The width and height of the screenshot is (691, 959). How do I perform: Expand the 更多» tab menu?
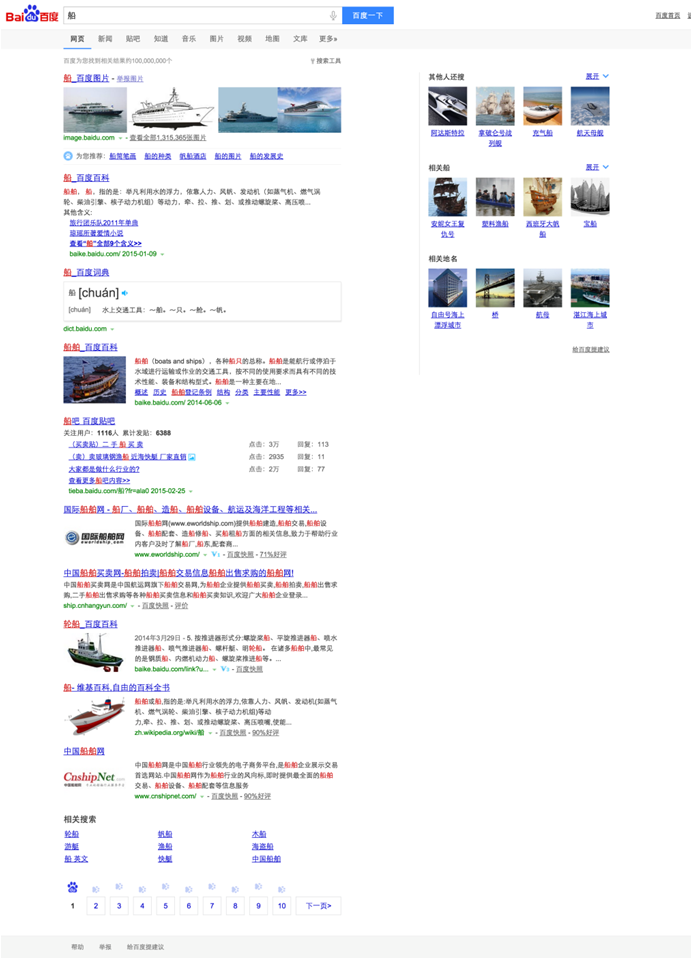pyautogui.click(x=328, y=39)
